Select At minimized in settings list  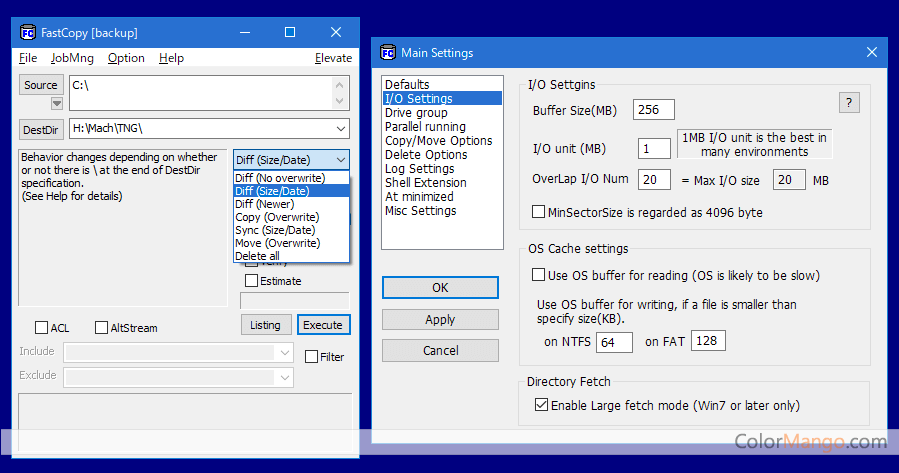point(442,197)
